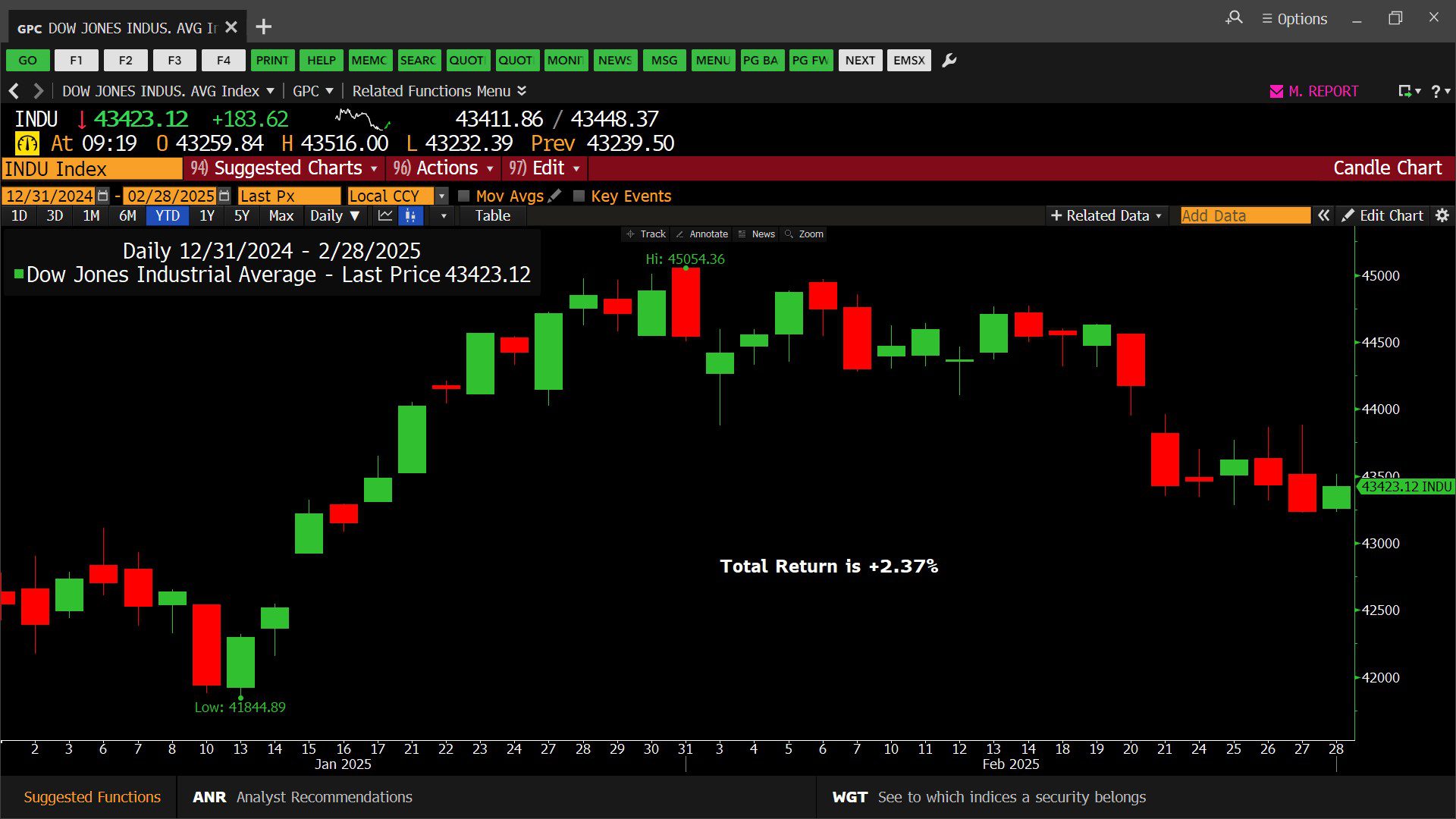Select the candlestick chart type icon
Viewport: 1456px width, 819px height.
(410, 216)
